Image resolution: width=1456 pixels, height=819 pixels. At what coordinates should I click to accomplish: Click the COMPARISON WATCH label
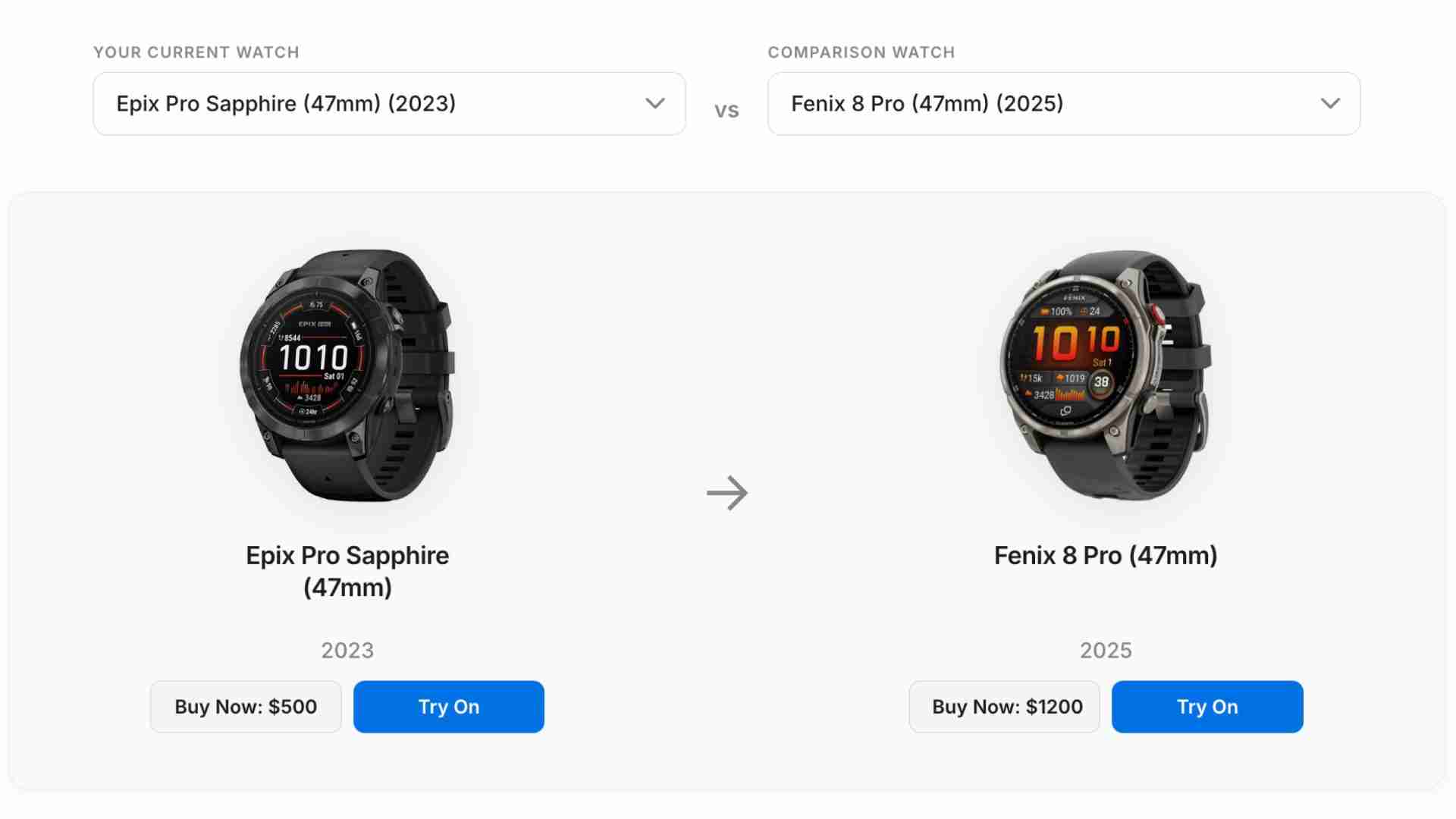pyautogui.click(x=861, y=52)
